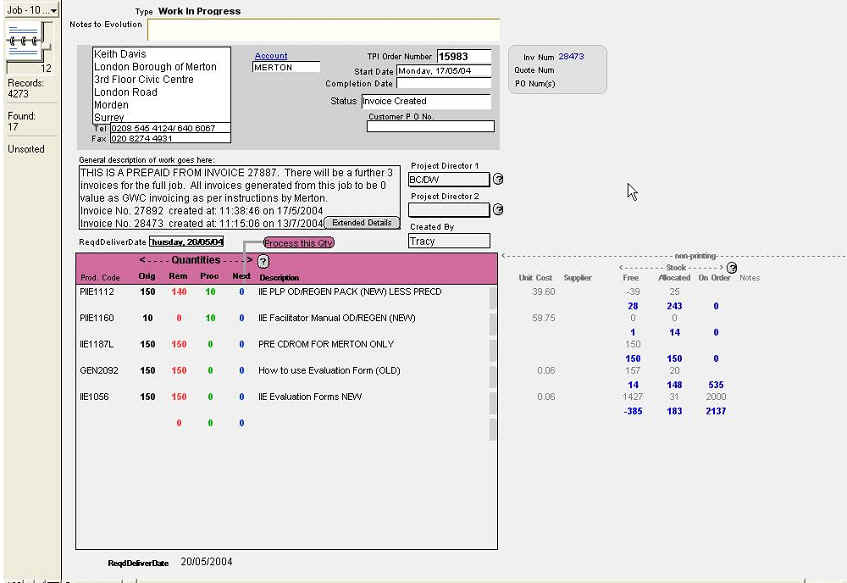Click description PRE CDROM FOR MERTON ONLY
This screenshot has height=583, width=847.
click(x=326, y=344)
